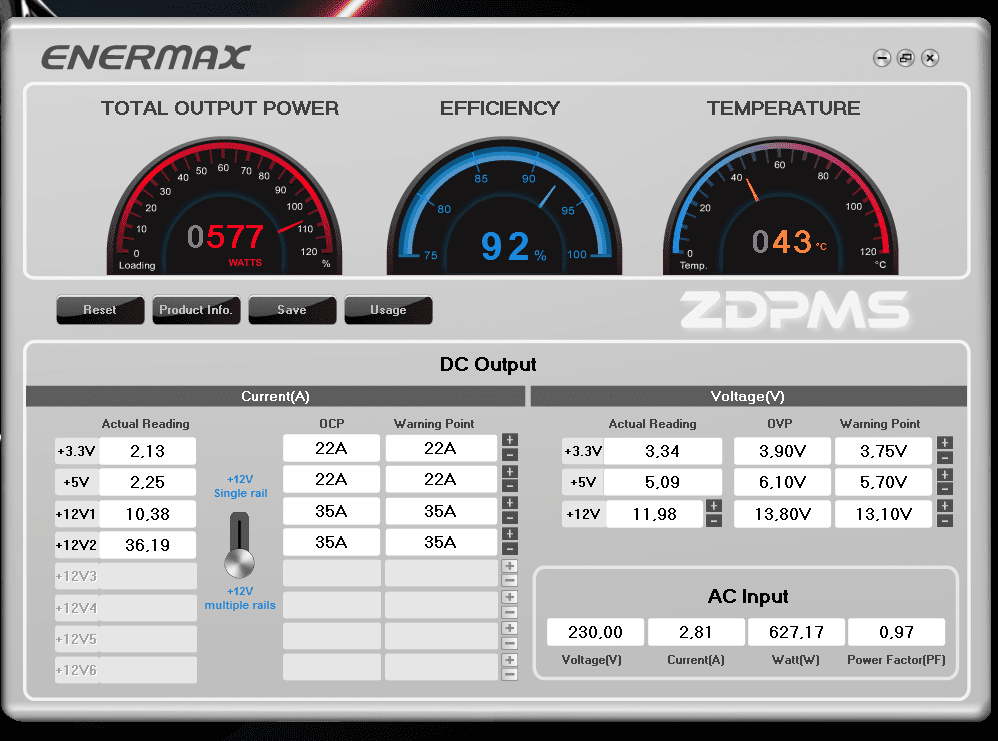Screen dimensions: 998x741
Task: Lower +12V actual voltage reading
Action: (714, 520)
